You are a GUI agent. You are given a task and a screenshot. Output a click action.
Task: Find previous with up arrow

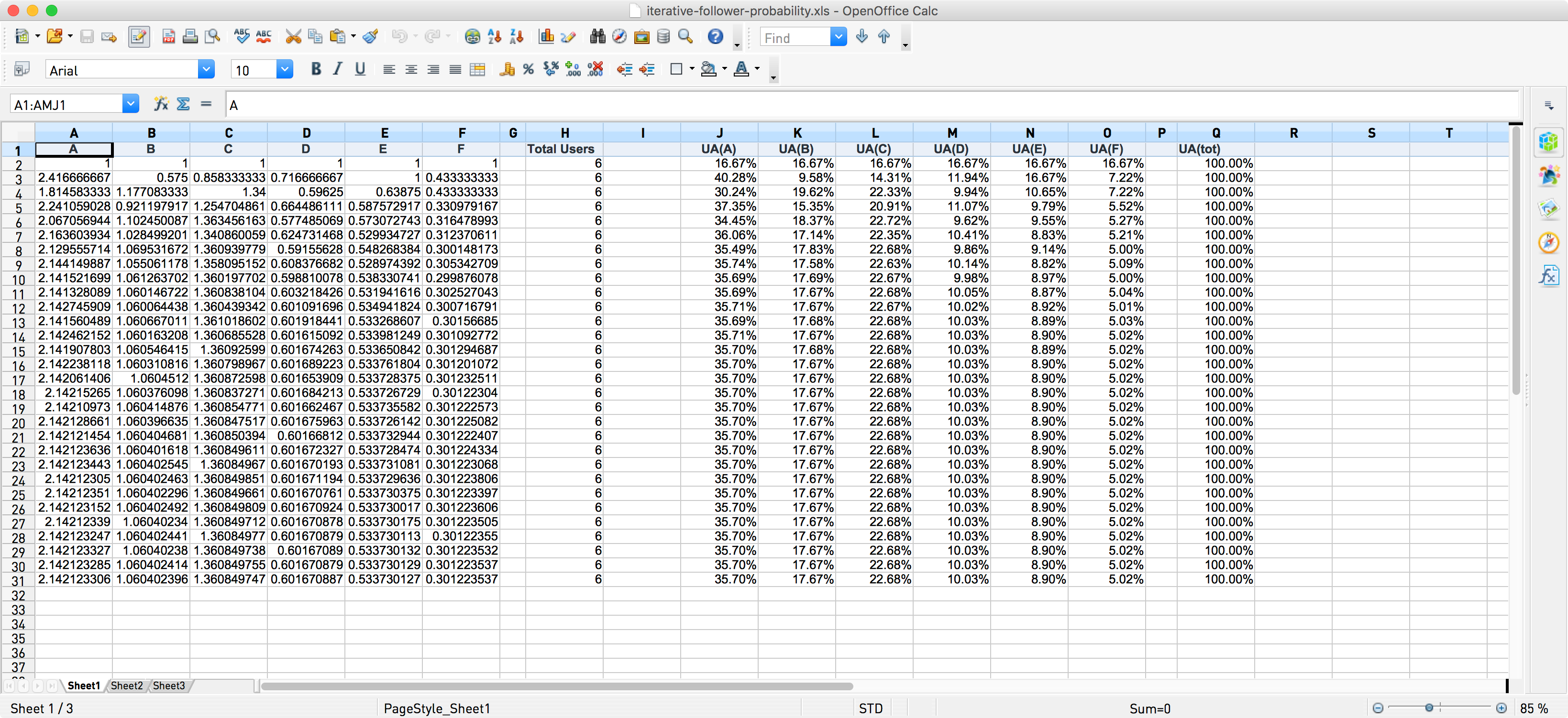pyautogui.click(x=884, y=37)
